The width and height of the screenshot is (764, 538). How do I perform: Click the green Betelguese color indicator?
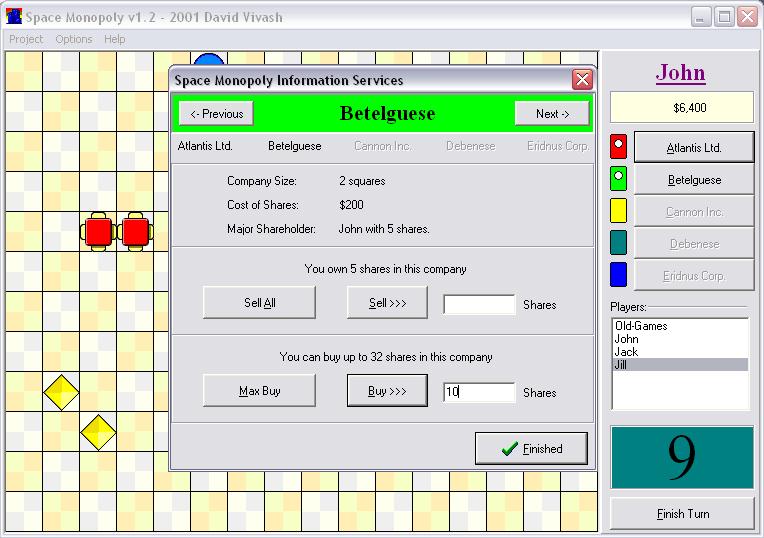[x=618, y=178]
